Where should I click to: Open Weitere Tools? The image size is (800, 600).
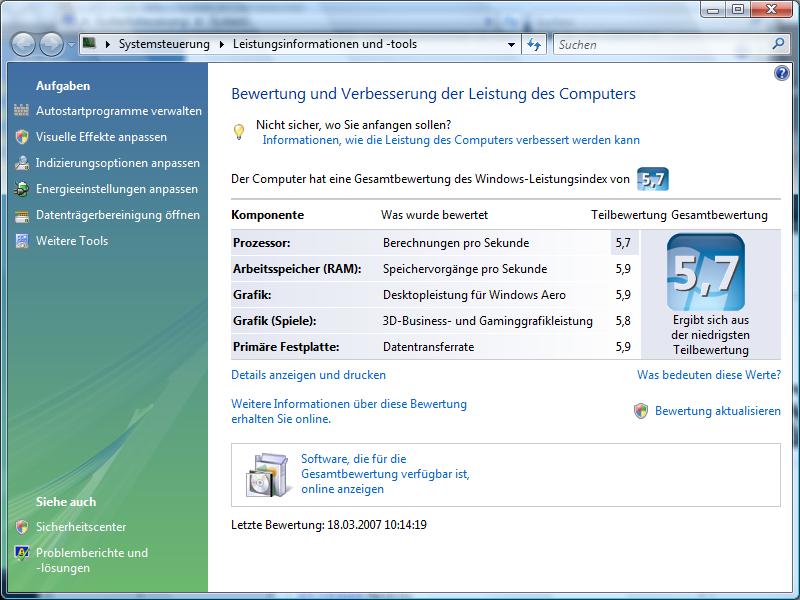(x=72, y=241)
